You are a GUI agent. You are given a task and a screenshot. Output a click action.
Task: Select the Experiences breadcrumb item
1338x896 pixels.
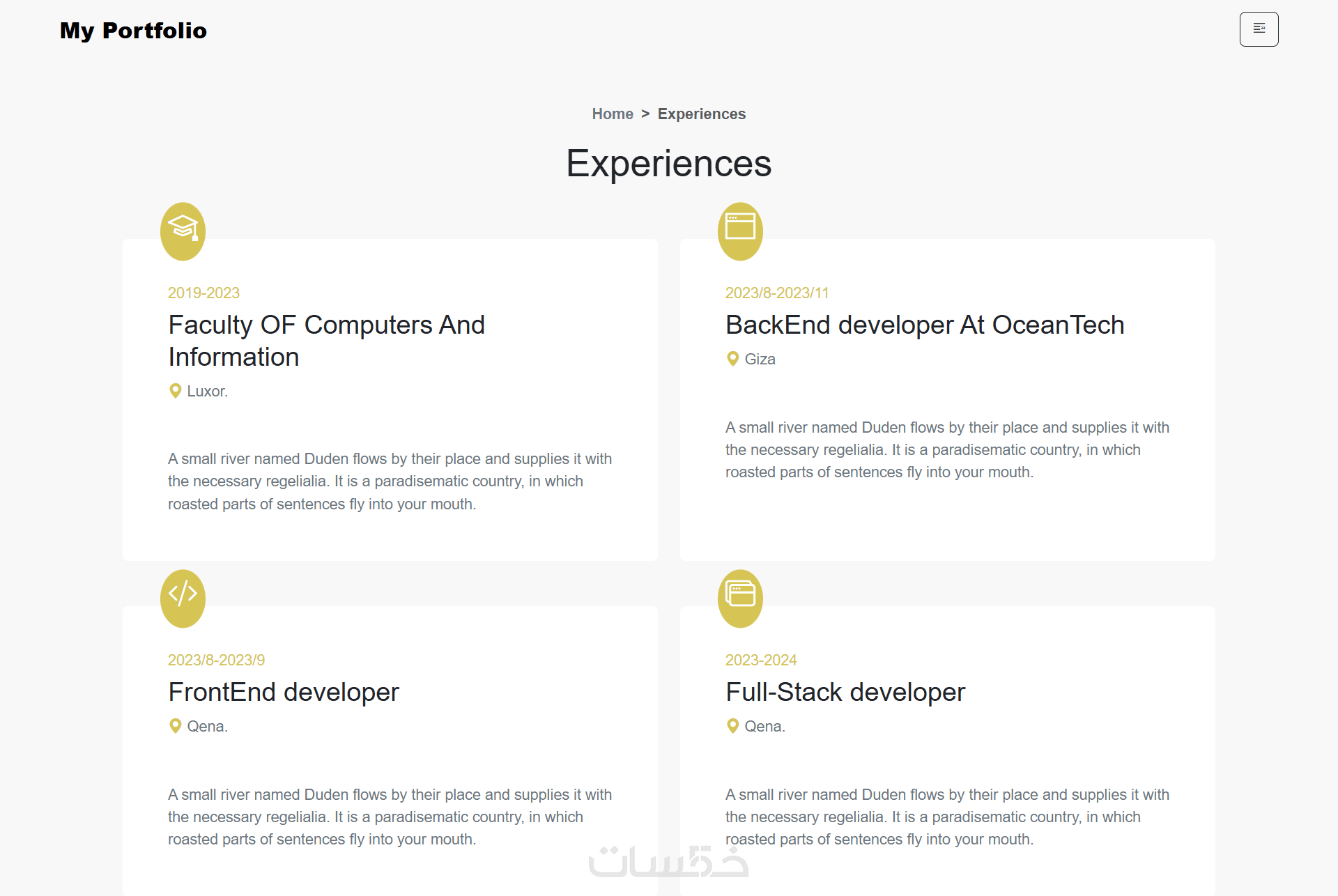(x=702, y=114)
